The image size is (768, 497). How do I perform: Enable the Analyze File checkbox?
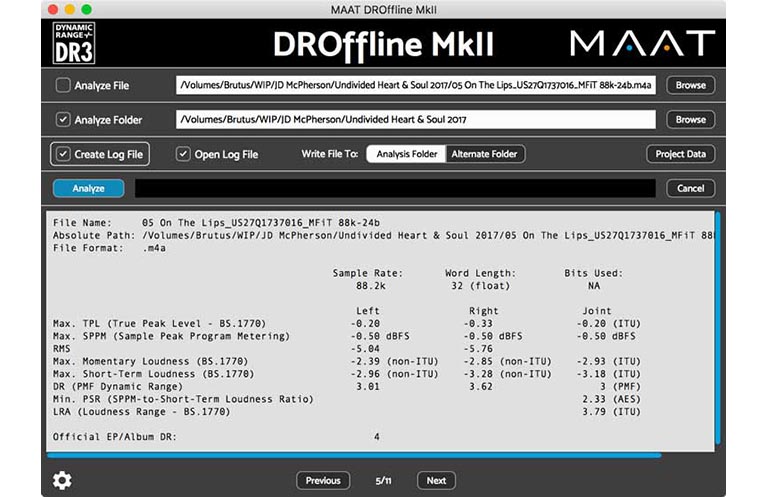coord(63,85)
